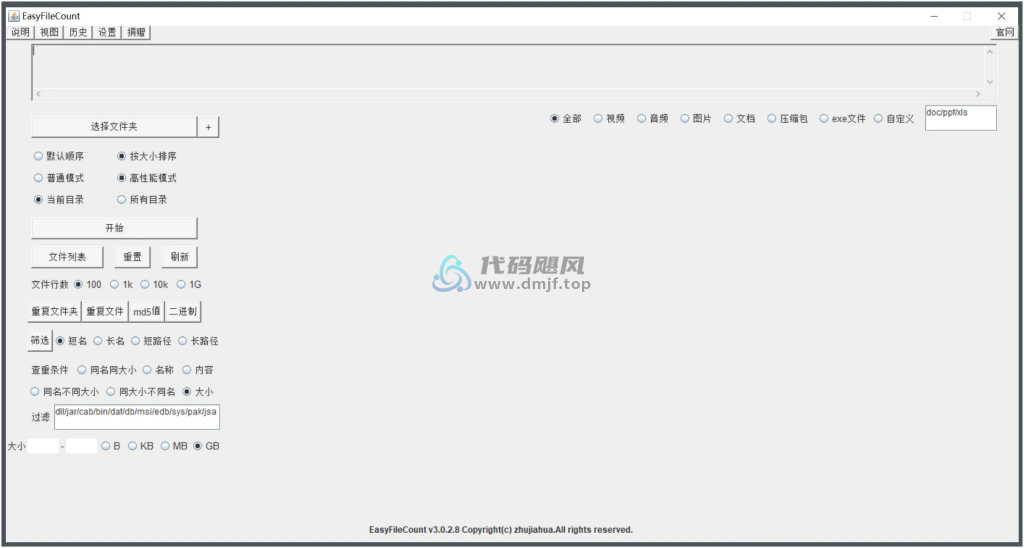The height and width of the screenshot is (548, 1024).
Task: Select 自定义 file type filter
Action: pyautogui.click(x=894, y=119)
